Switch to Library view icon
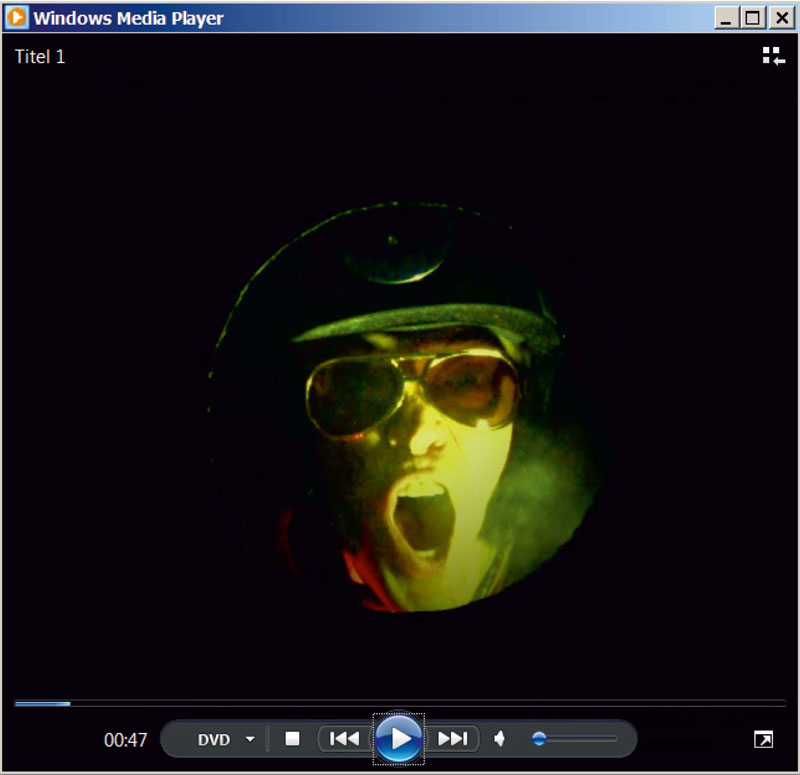This screenshot has width=800, height=775. 773,56
